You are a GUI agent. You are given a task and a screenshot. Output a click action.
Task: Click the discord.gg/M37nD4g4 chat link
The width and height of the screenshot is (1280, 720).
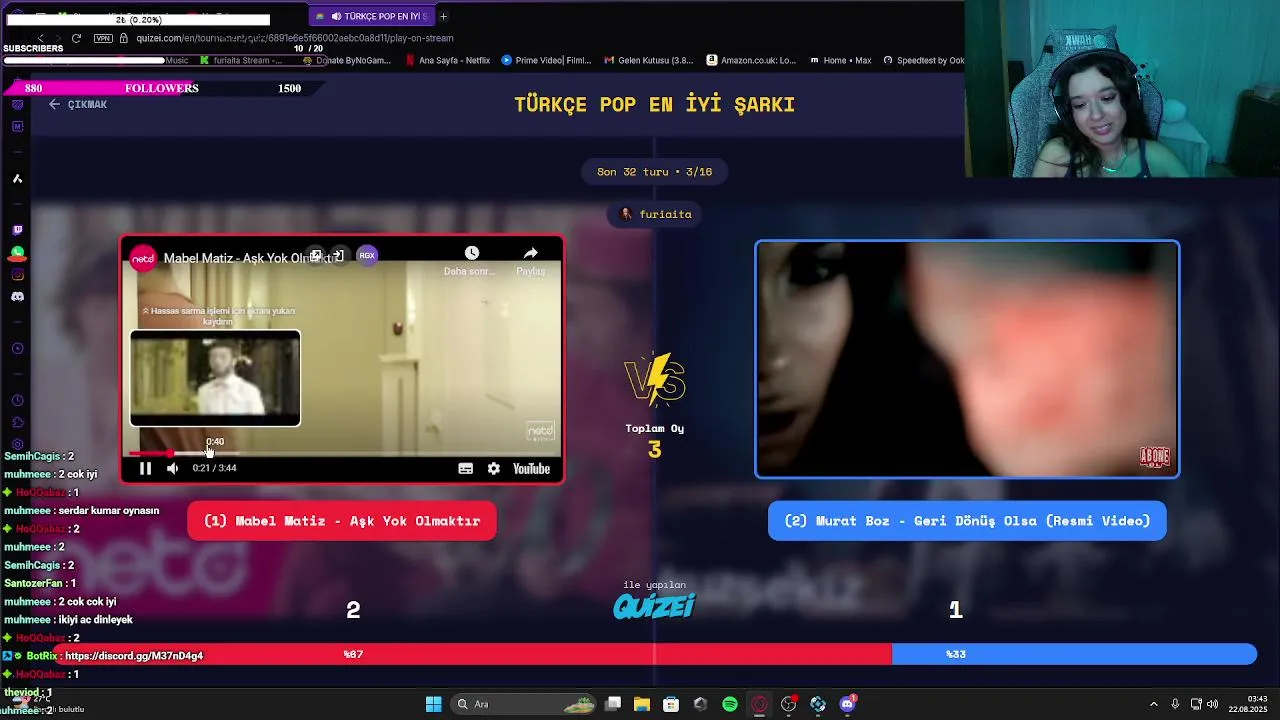click(134, 656)
